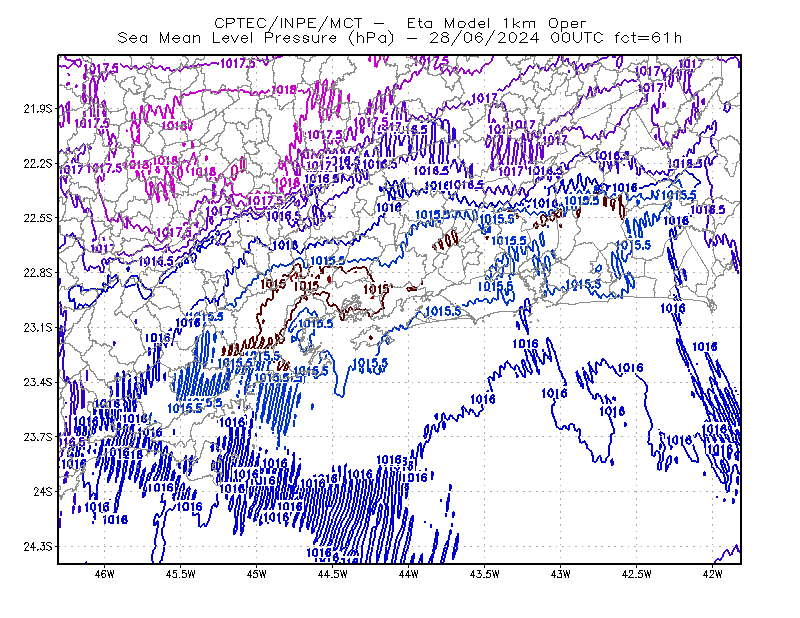
Task: Select the 28/06/2024 date in the subtitle
Action: [x=484, y=38]
